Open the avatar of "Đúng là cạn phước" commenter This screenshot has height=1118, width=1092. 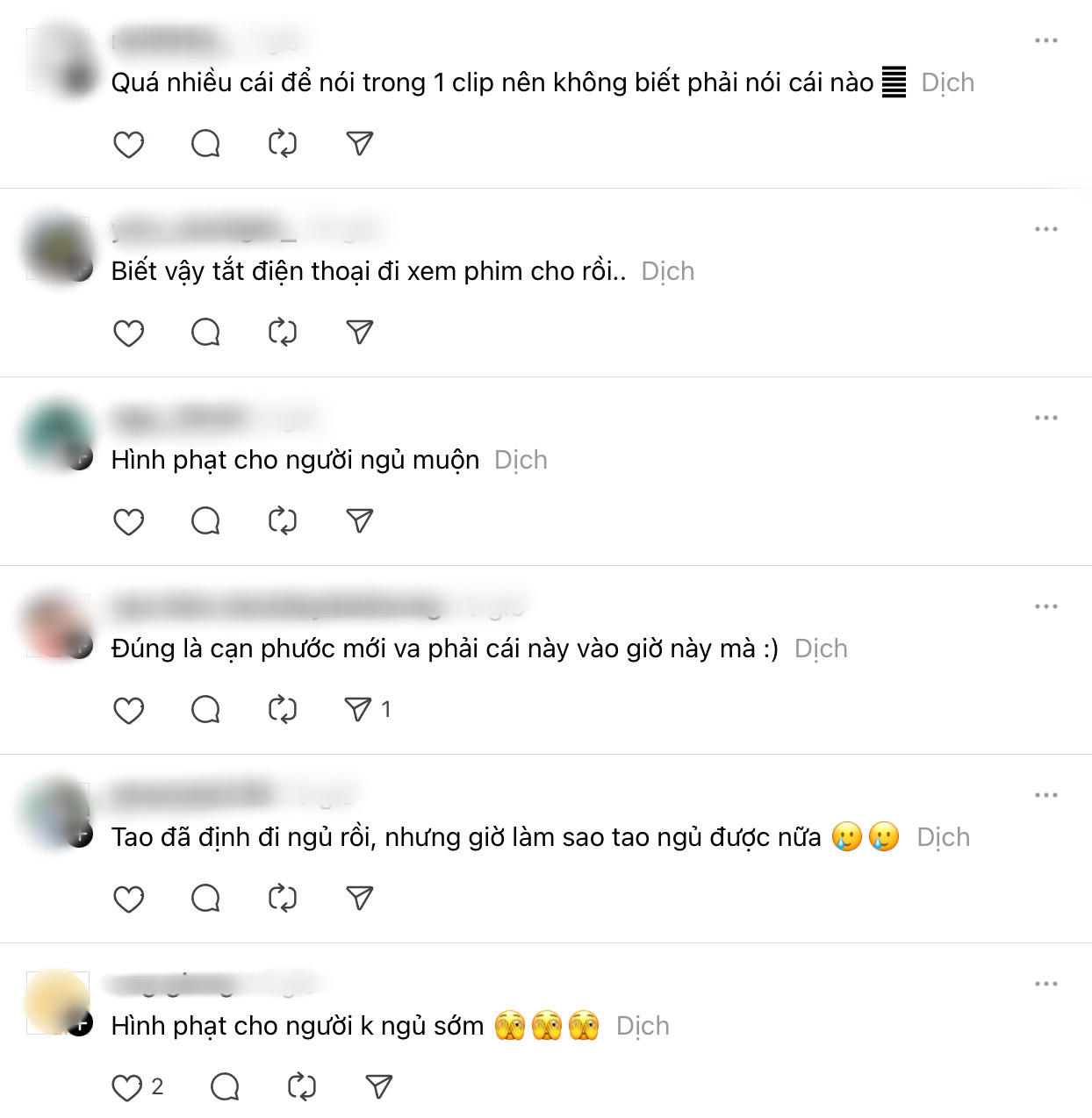[58, 625]
